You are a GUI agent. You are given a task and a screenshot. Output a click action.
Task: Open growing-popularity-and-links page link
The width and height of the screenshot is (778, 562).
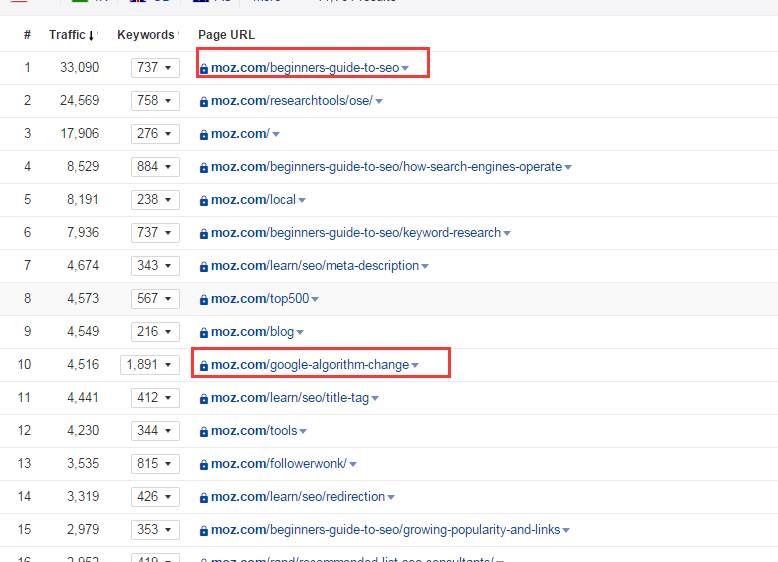tap(386, 529)
